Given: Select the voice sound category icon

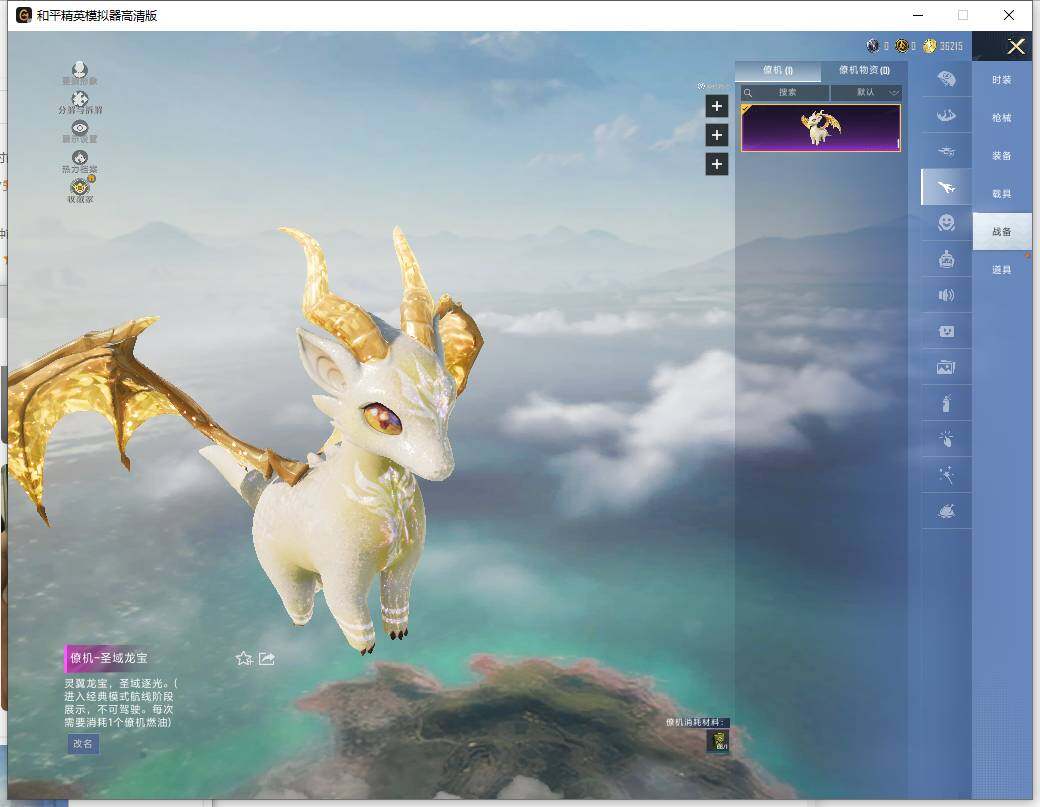Looking at the screenshot, I should (946, 295).
